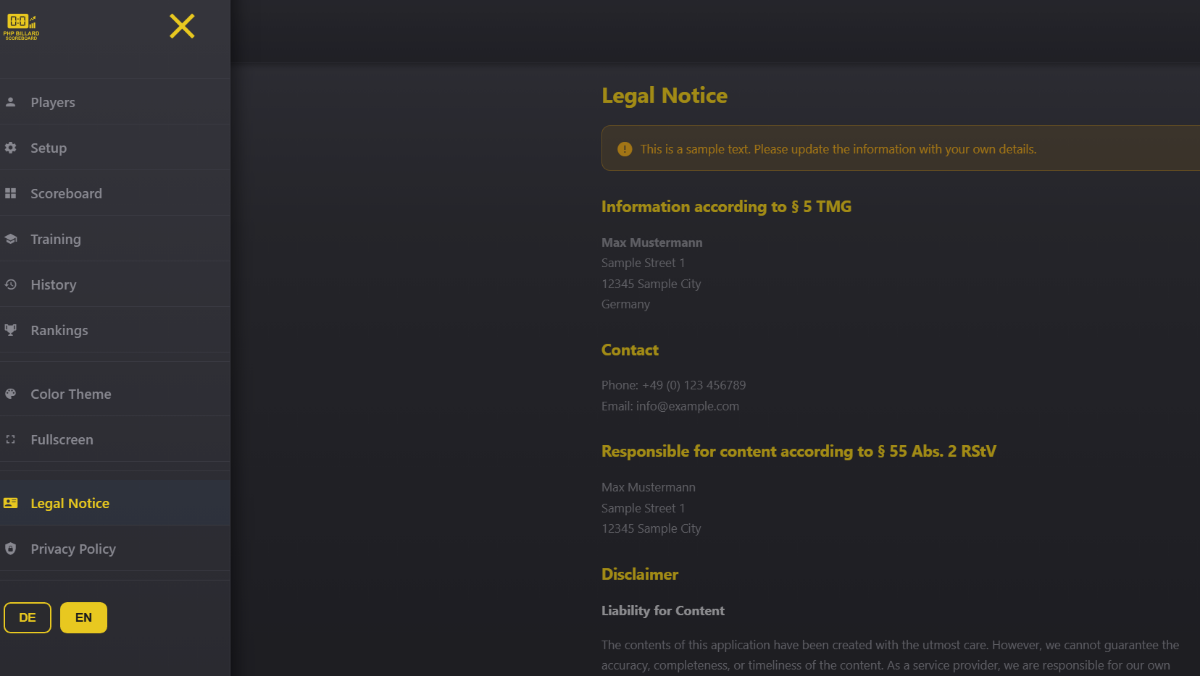Select the EN language button
The image size is (1200, 676).
tap(83, 618)
